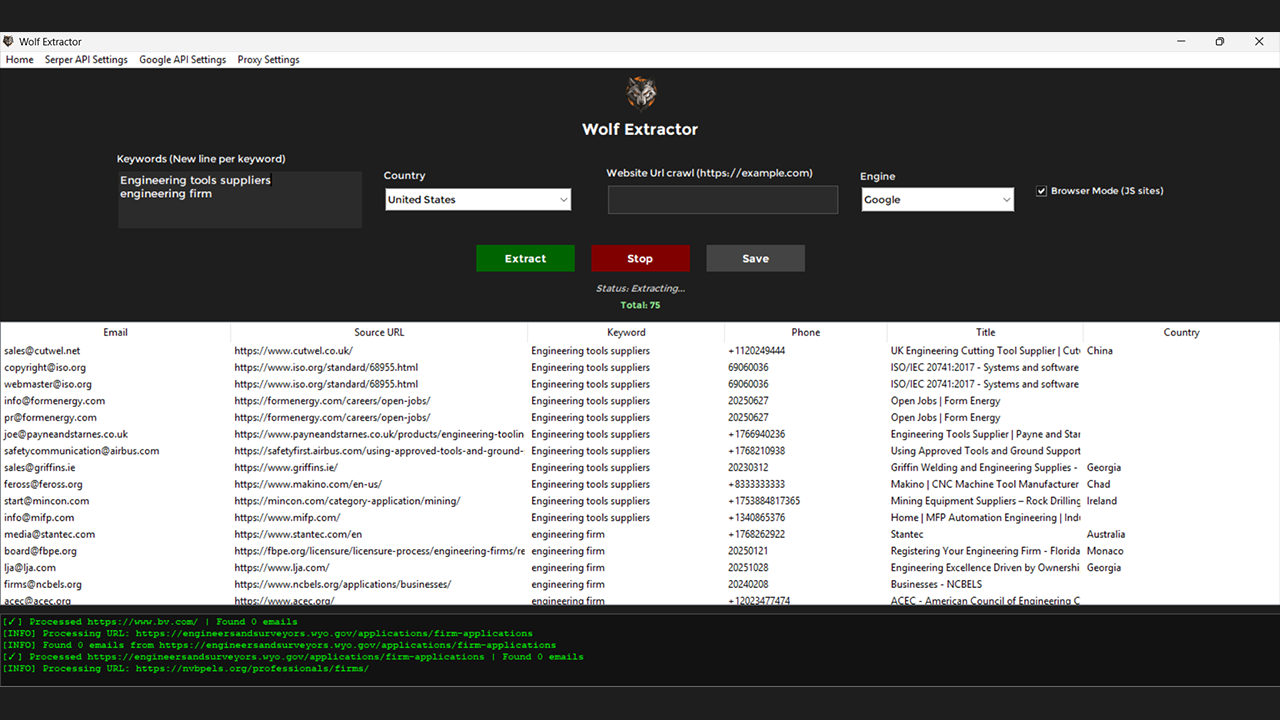Viewport: 1280px width, 720px height.
Task: Click phone number +8333333333
Action: point(756,484)
